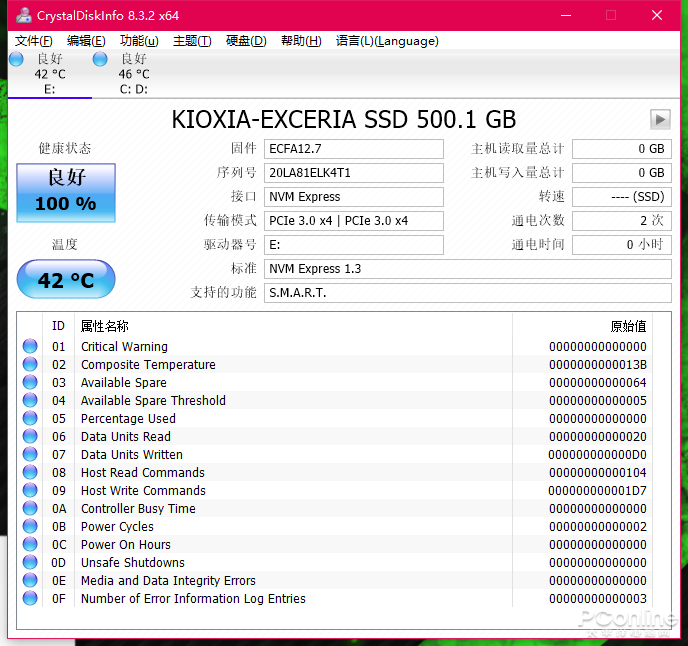Select the E: drive tab at 42 °C
The width and height of the screenshot is (688, 646).
coord(49,74)
